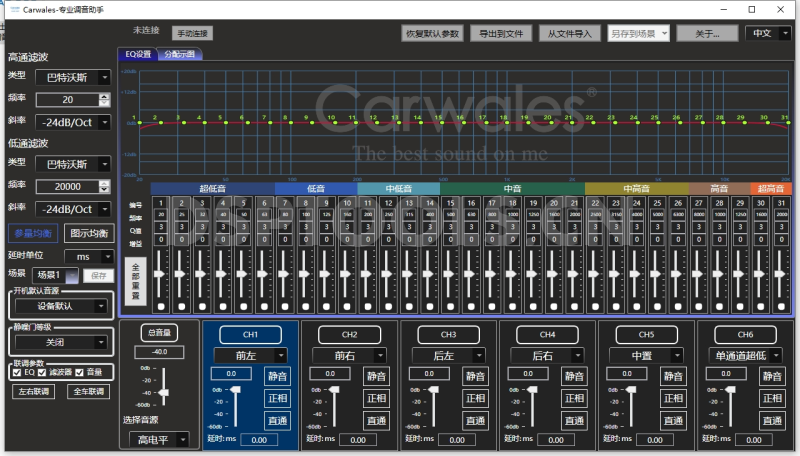
Task: Select the EQ设置 tab
Action: click(136, 54)
